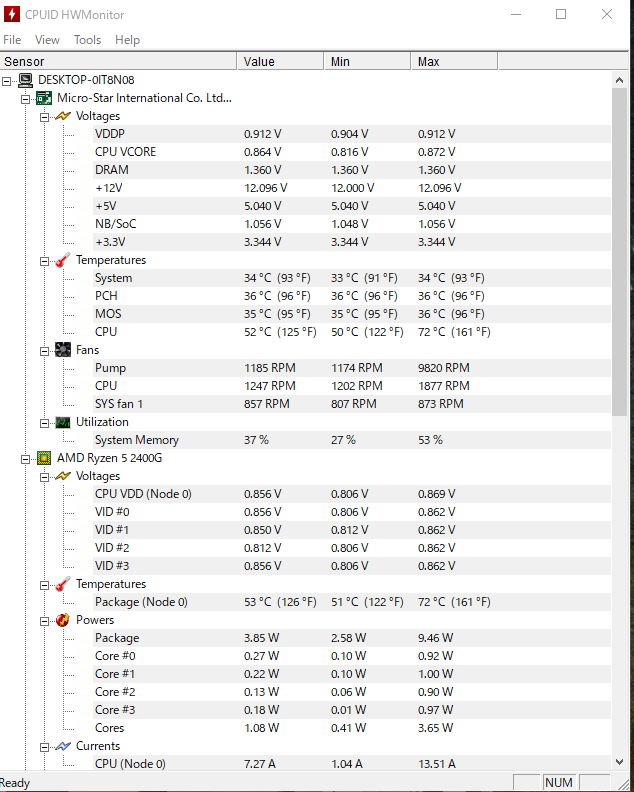Click the Ryzen Voltages lightning icon
This screenshot has height=792, width=634.
63,476
